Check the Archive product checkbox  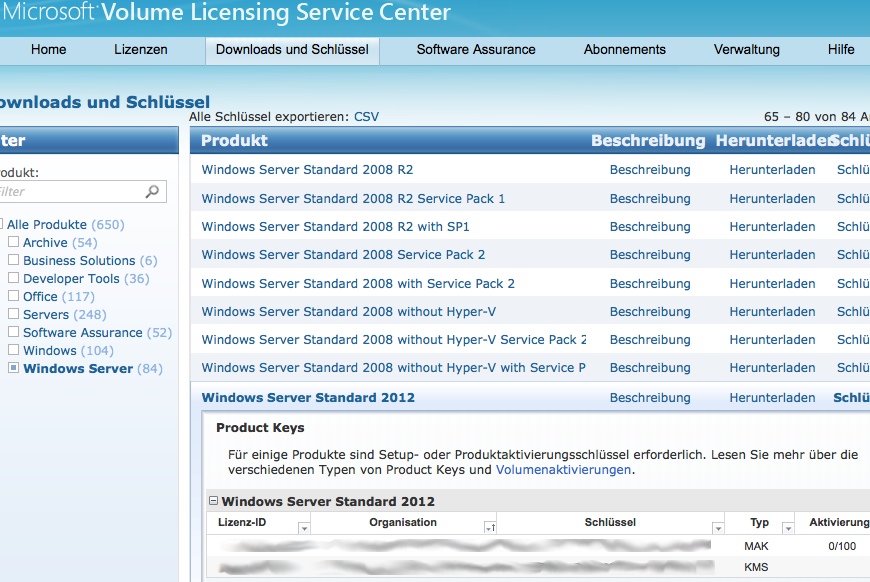(x=14, y=242)
